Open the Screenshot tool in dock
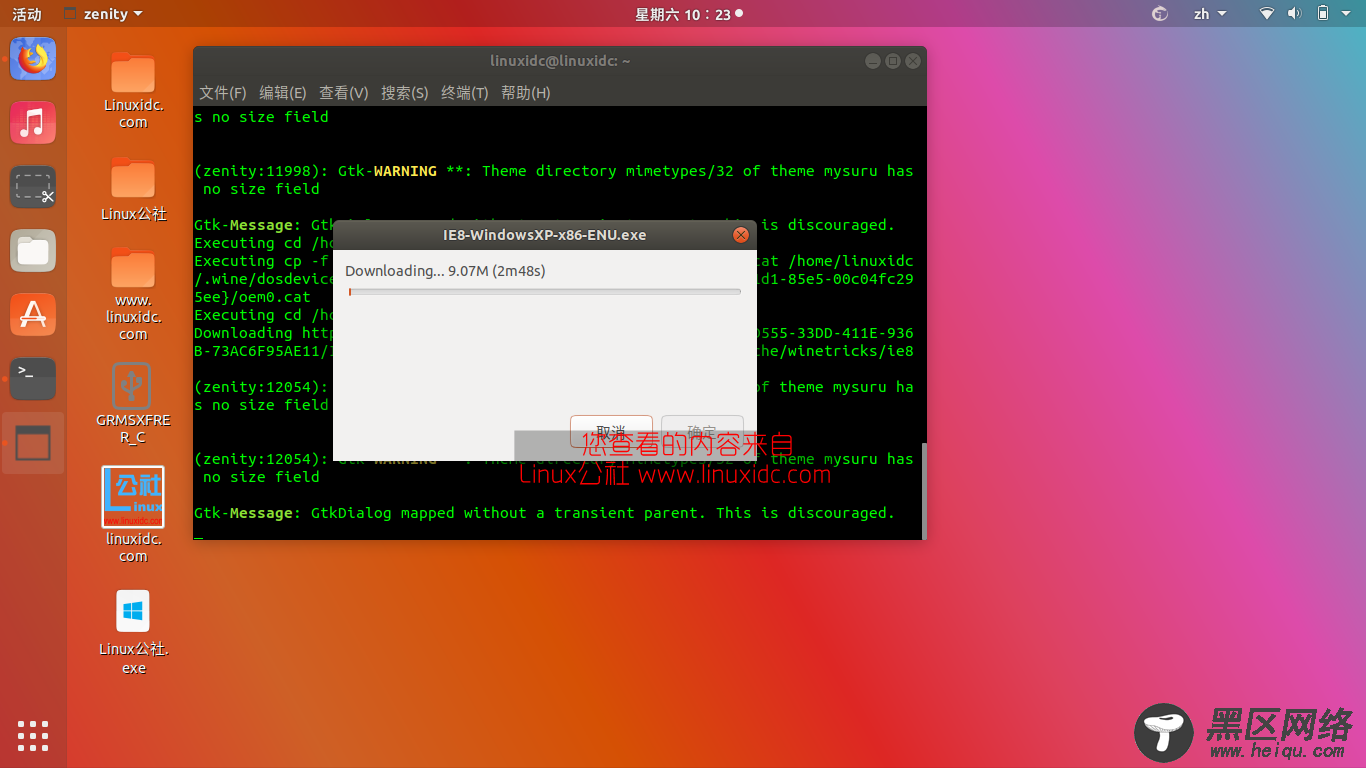1366x768 pixels. point(33,187)
